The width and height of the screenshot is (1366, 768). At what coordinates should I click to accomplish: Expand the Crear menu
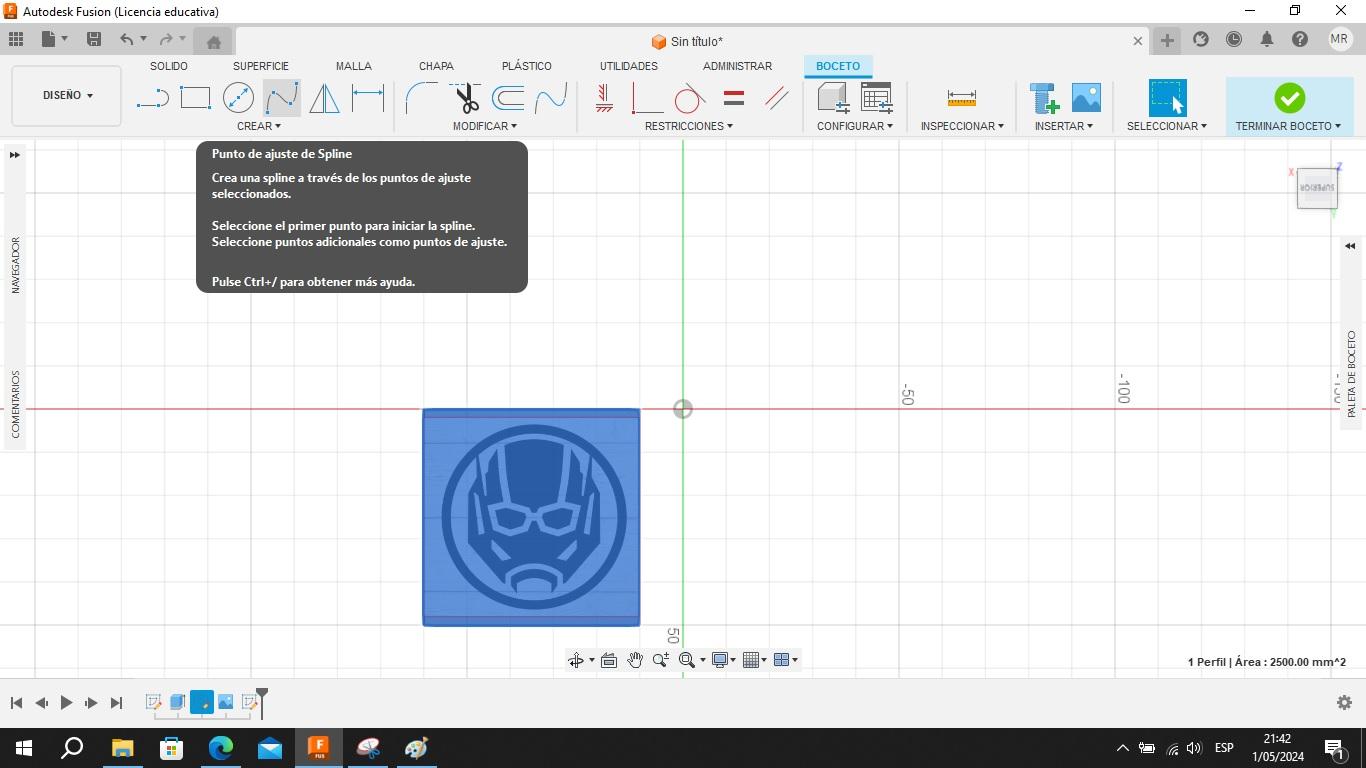point(259,126)
